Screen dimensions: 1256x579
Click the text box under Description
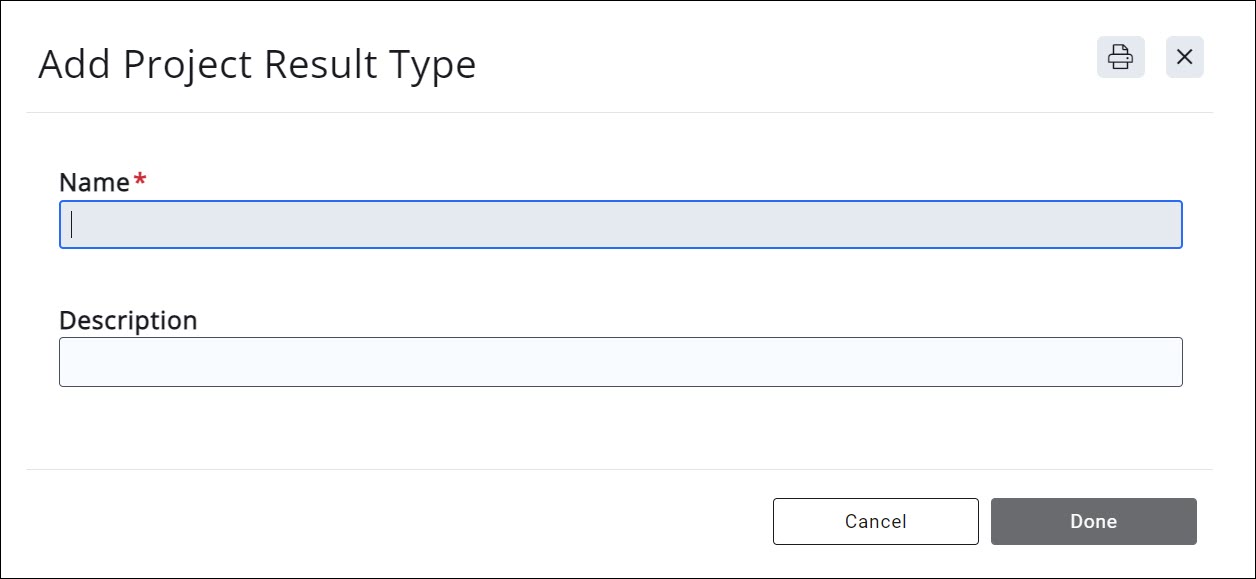click(x=620, y=362)
